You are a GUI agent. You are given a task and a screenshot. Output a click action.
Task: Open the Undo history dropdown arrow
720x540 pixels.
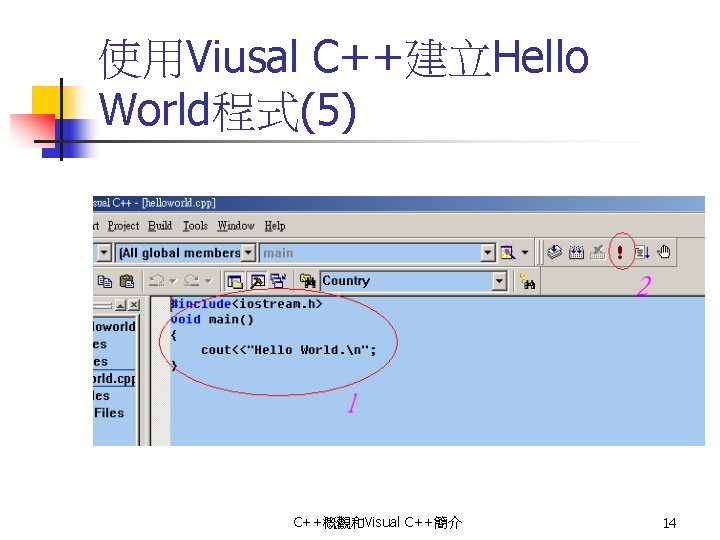(173, 281)
